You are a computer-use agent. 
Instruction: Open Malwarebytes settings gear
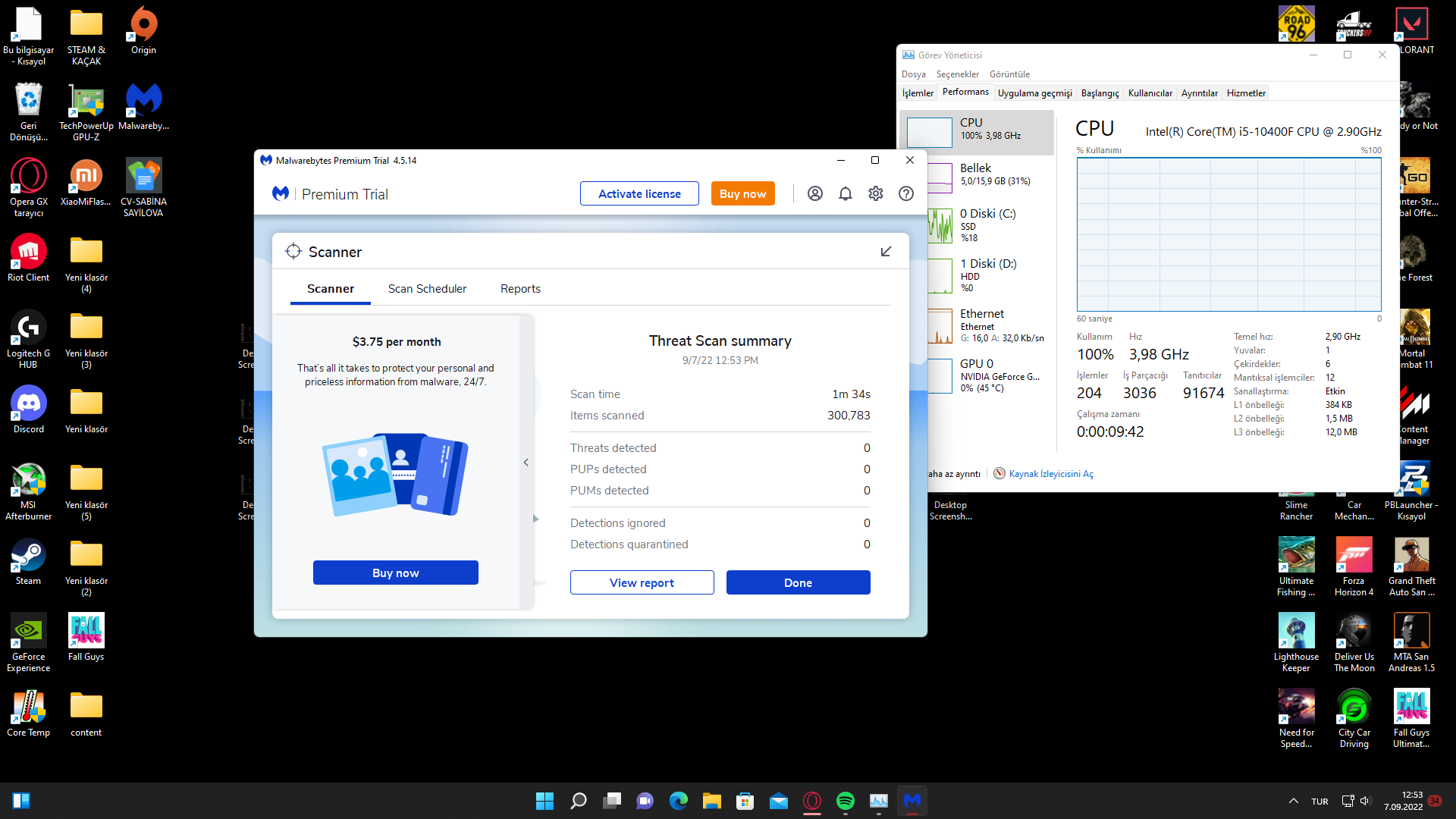point(876,193)
